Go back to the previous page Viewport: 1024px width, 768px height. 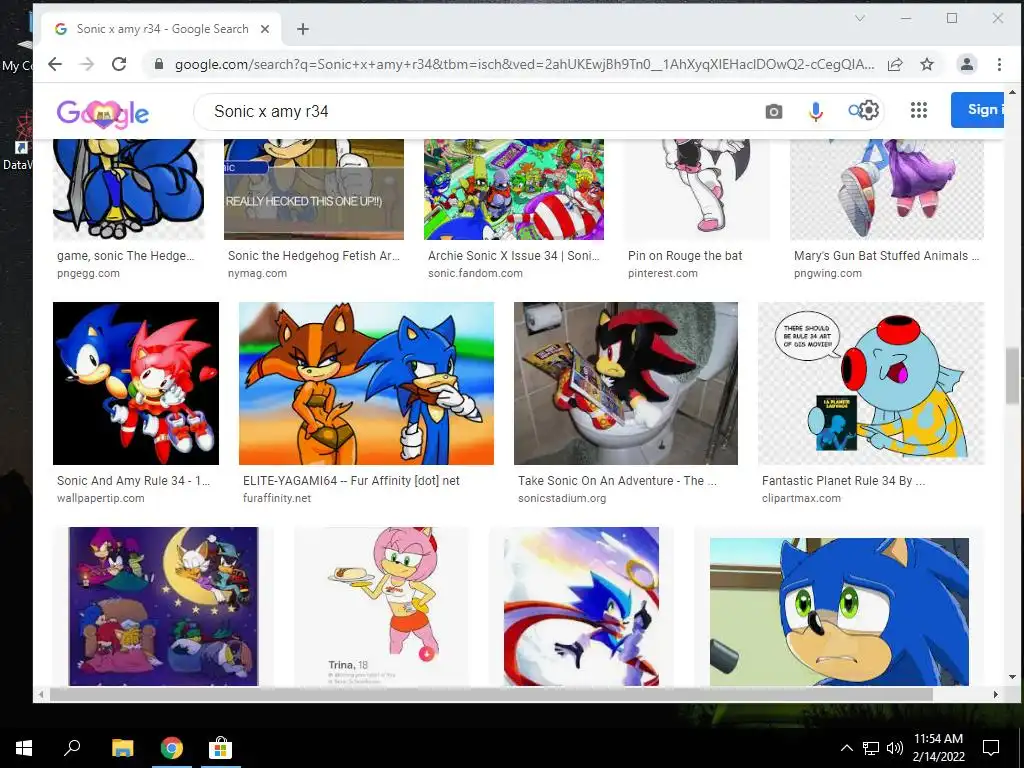tap(55, 64)
